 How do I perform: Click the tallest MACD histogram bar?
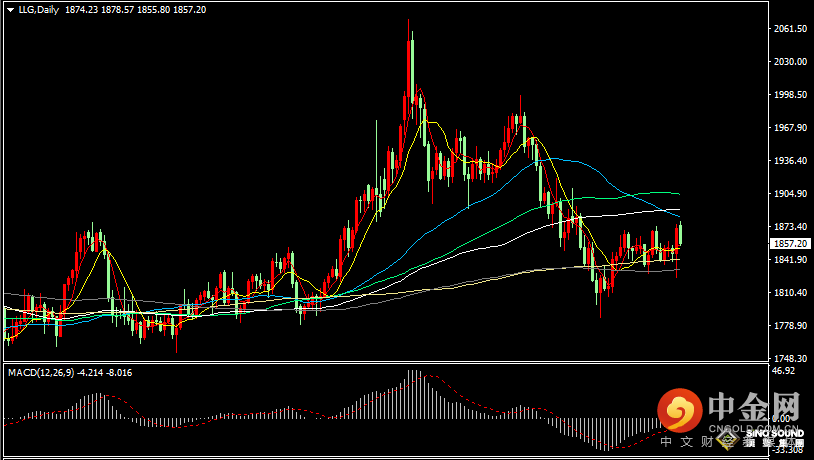click(412, 394)
